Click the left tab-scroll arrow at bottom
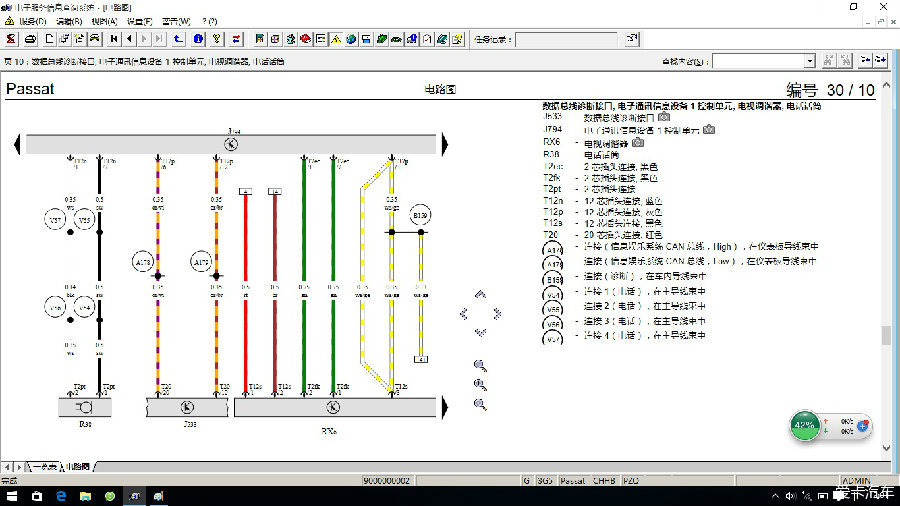 (x=7, y=467)
